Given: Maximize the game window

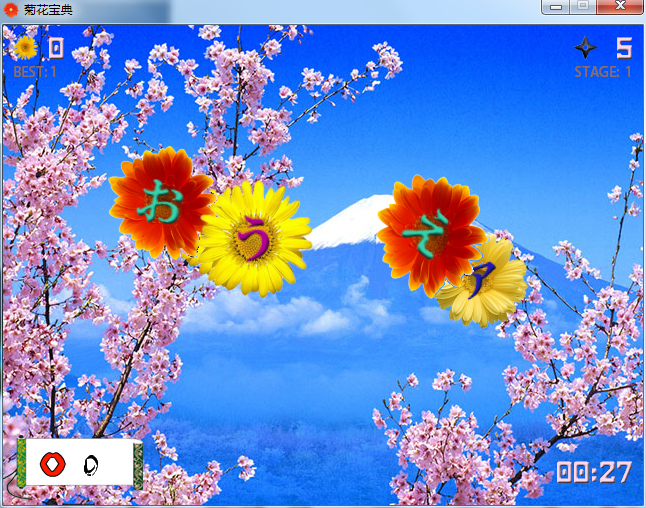Looking at the screenshot, I should pyautogui.click(x=583, y=7).
